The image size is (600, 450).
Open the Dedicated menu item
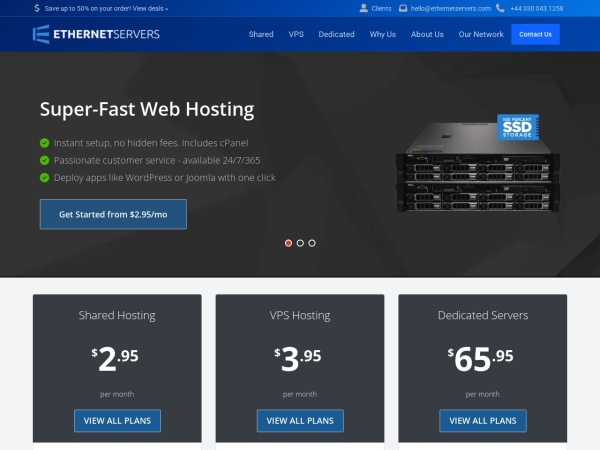[336, 34]
